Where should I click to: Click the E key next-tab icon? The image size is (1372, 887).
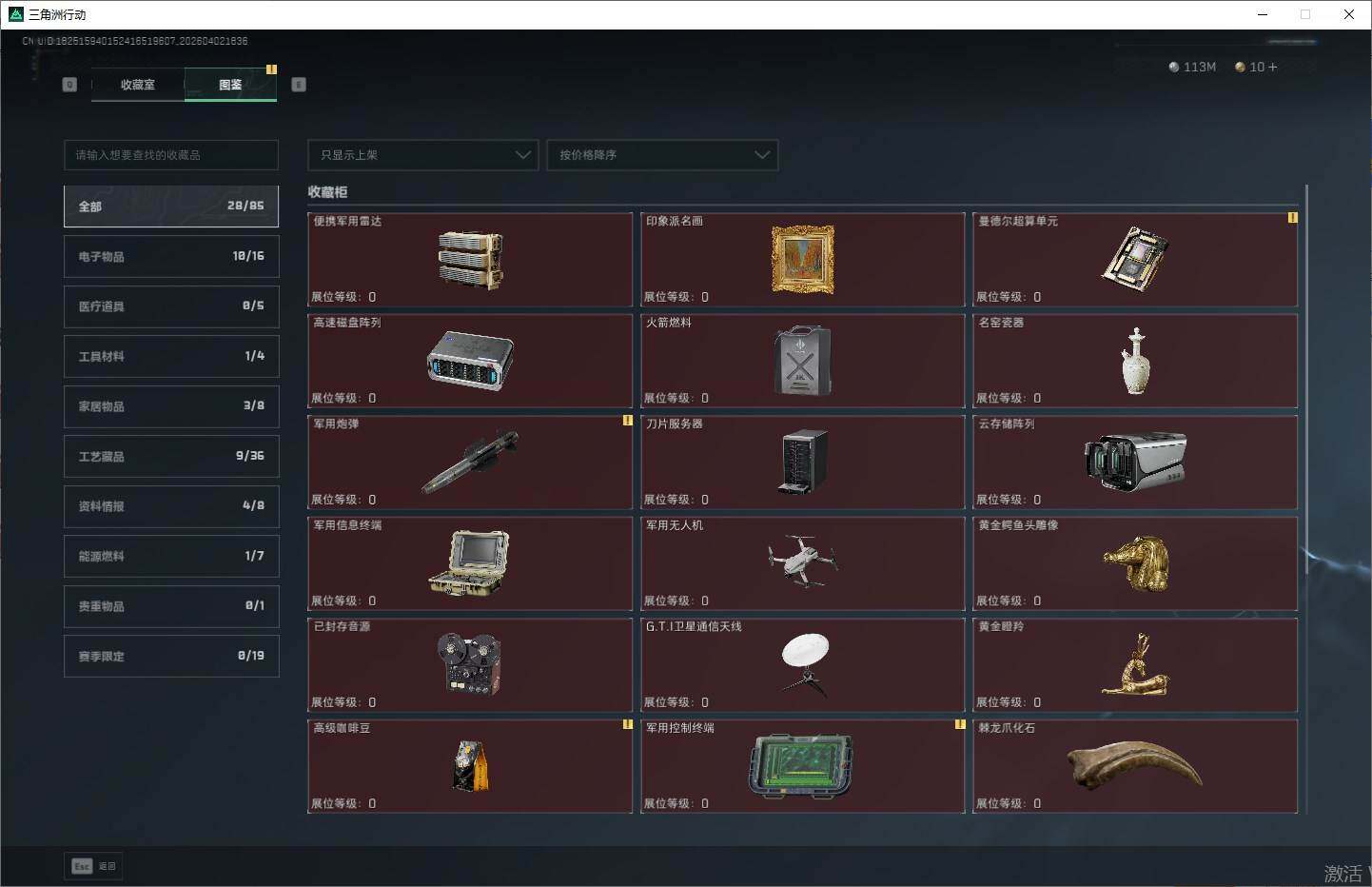(x=299, y=85)
